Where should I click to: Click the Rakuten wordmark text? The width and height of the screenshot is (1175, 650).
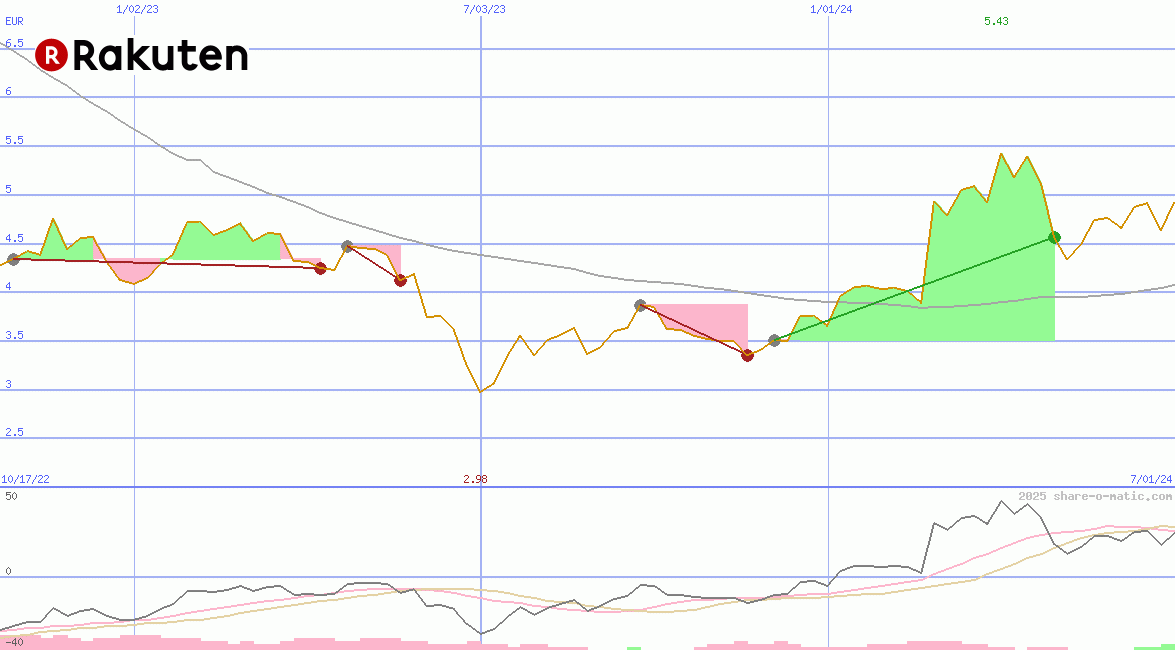tap(160, 56)
